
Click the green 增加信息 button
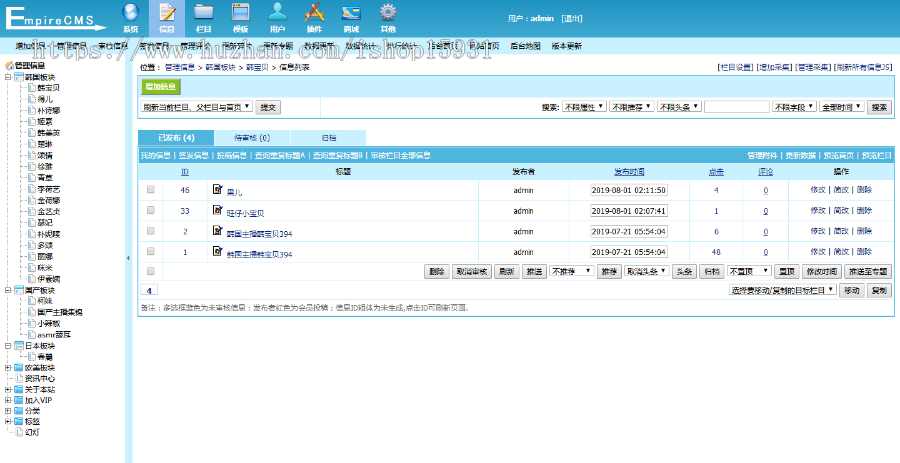coord(161,87)
